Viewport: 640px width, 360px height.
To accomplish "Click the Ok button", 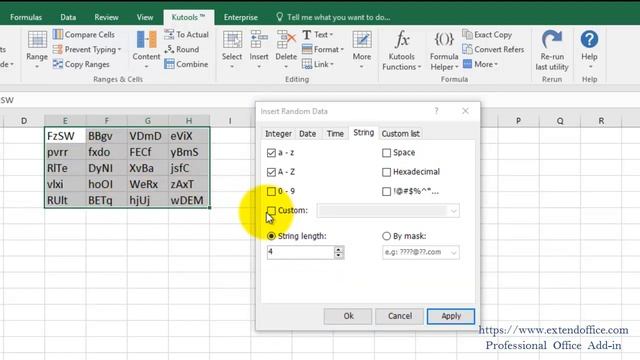I will point(348,316).
